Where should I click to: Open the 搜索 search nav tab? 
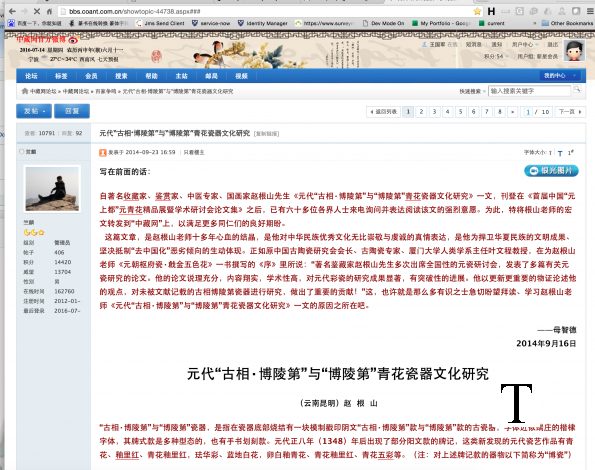click(121, 76)
